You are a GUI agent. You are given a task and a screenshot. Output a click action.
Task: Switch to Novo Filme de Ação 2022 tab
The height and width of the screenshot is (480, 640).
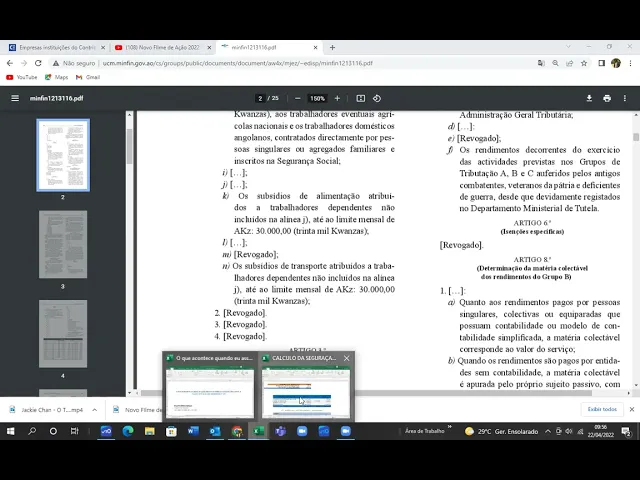pos(162,48)
